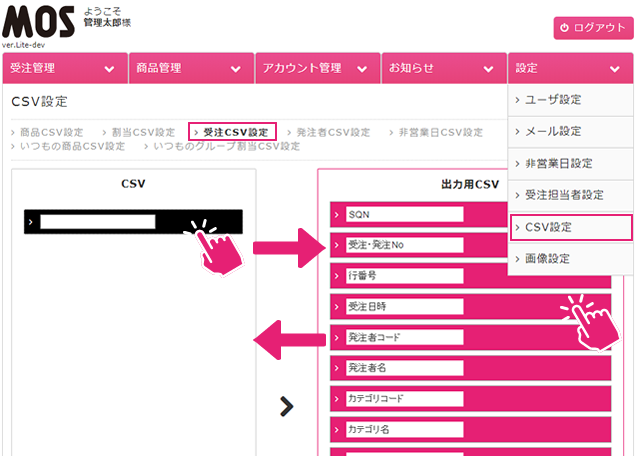Collapse the 設定 dropdown menu
This screenshot has width=640, height=456.
pyautogui.click(x=569, y=68)
